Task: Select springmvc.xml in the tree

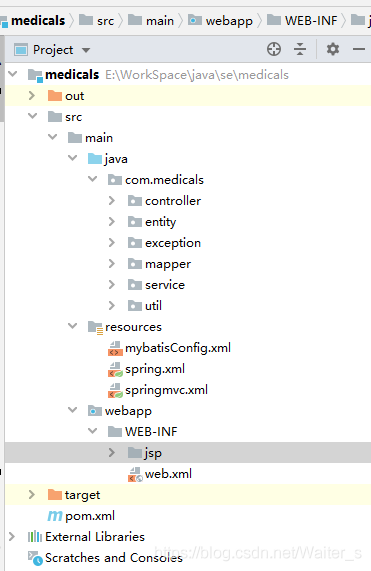Action: tap(166, 390)
